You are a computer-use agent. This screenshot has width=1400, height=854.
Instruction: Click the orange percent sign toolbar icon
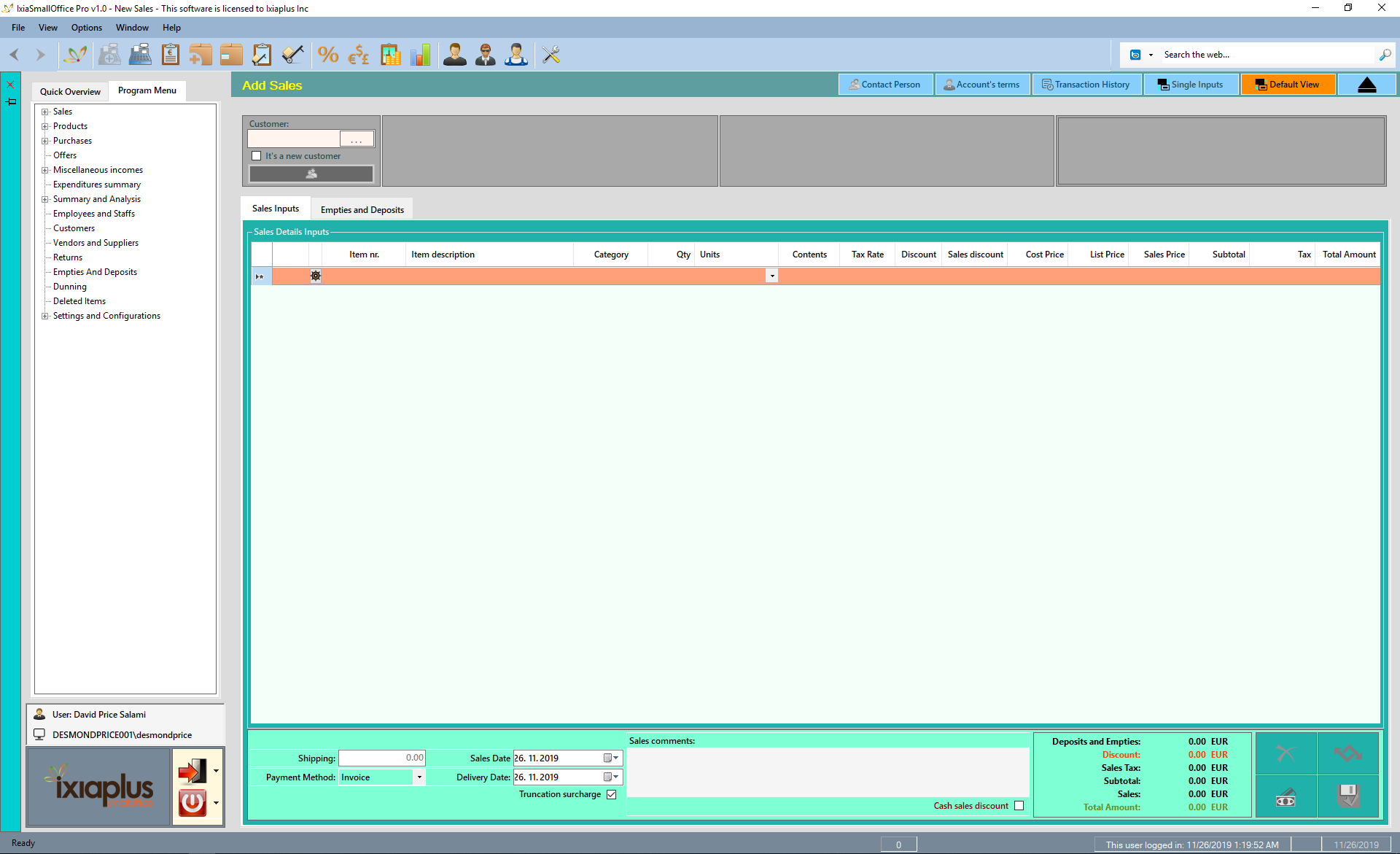[x=328, y=55]
